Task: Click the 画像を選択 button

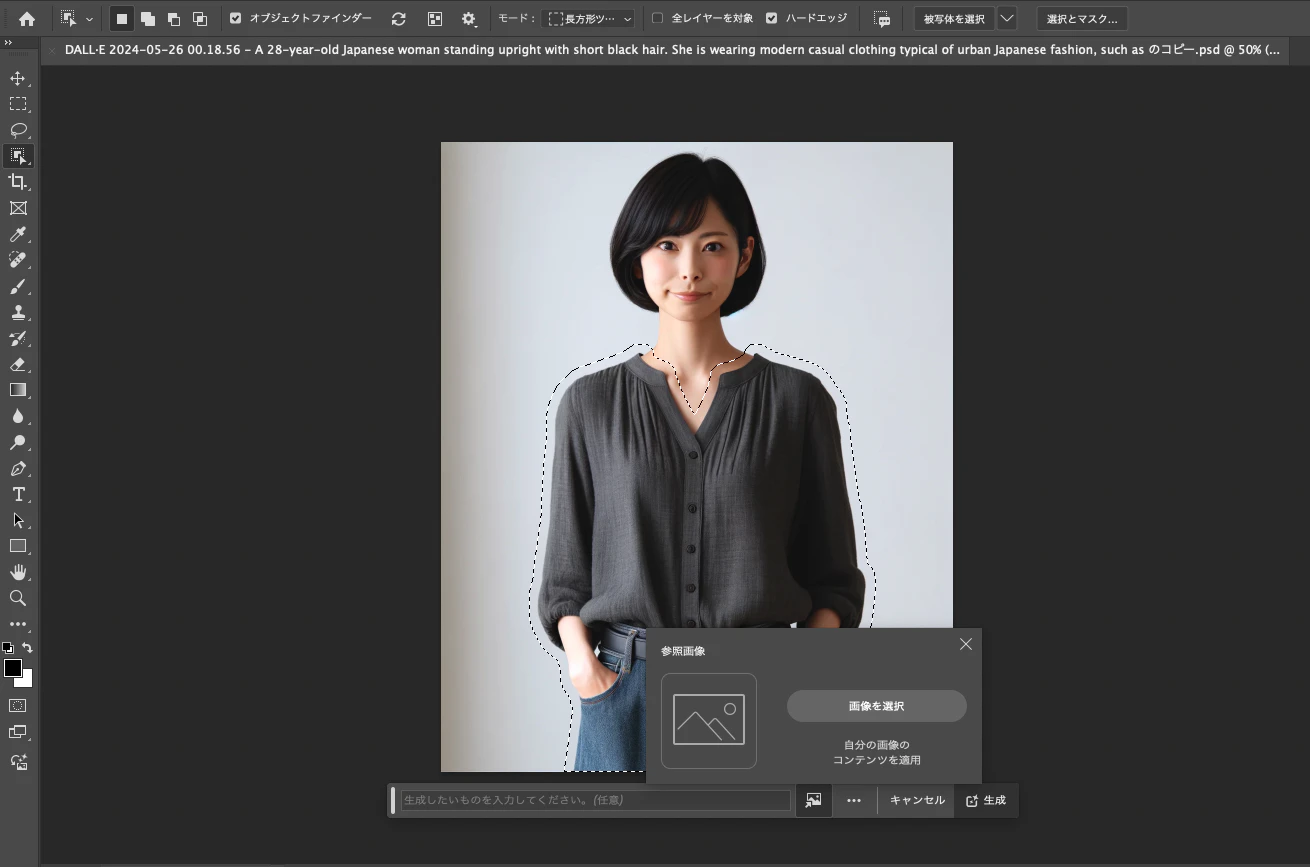Action: coord(877,706)
